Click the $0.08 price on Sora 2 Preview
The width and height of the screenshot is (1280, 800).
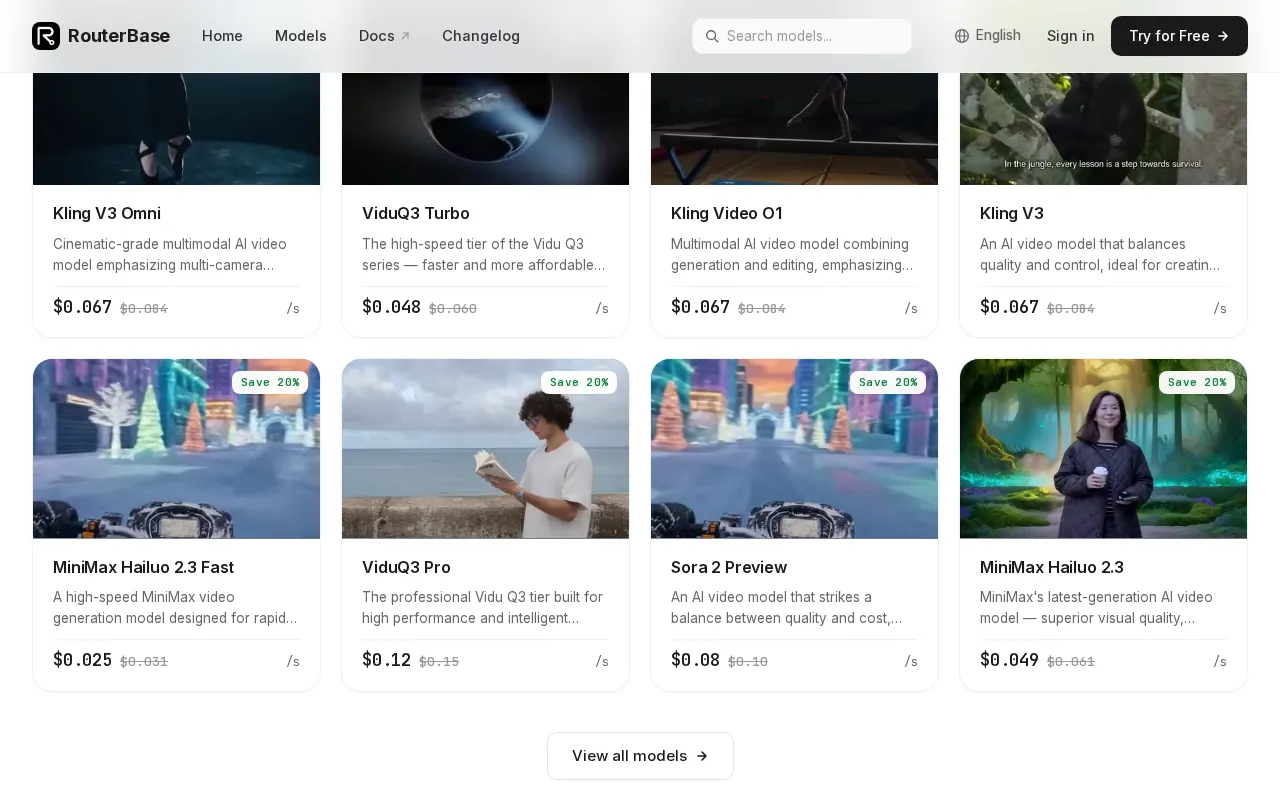tap(695, 660)
